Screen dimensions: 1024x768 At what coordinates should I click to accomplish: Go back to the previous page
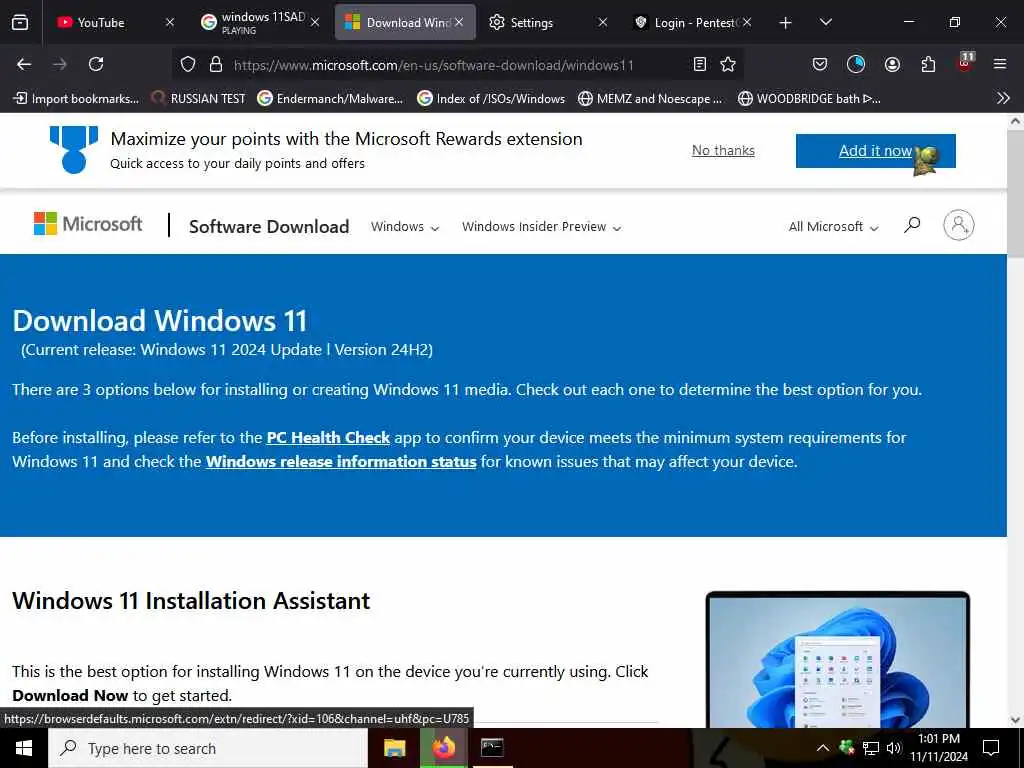point(24,64)
